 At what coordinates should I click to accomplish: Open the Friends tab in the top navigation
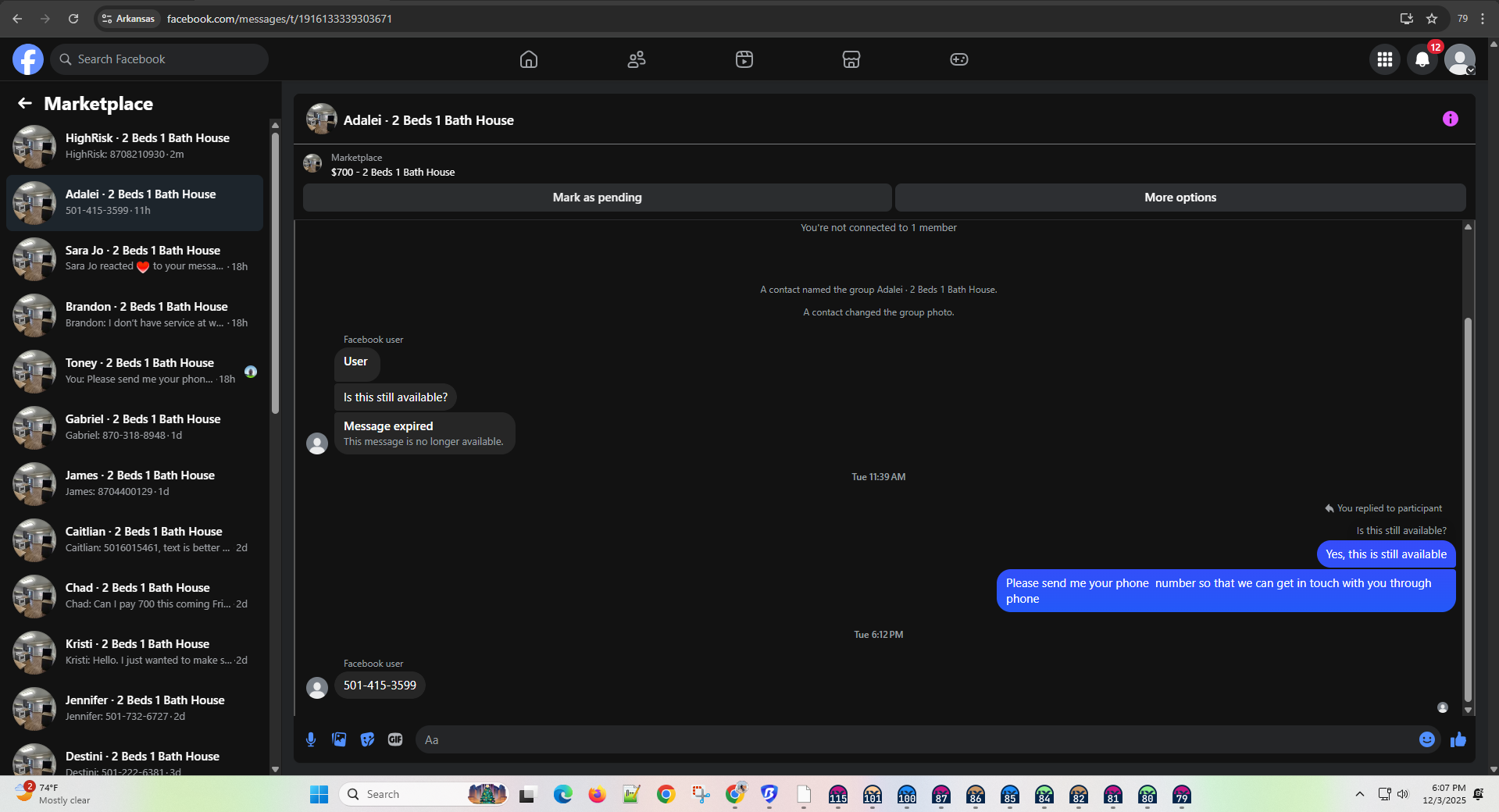coord(637,59)
